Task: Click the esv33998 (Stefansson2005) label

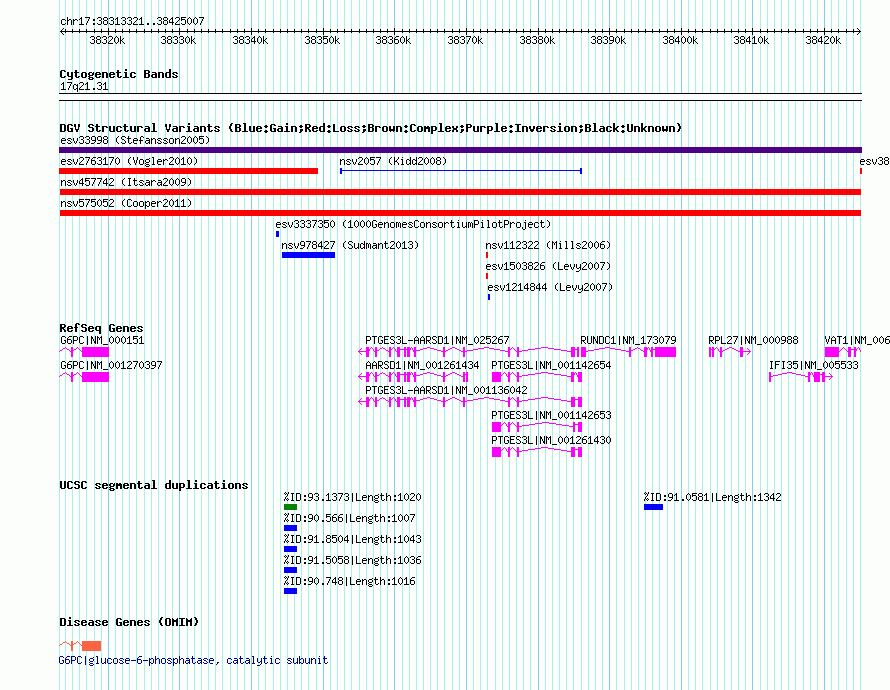Action: click(135, 140)
